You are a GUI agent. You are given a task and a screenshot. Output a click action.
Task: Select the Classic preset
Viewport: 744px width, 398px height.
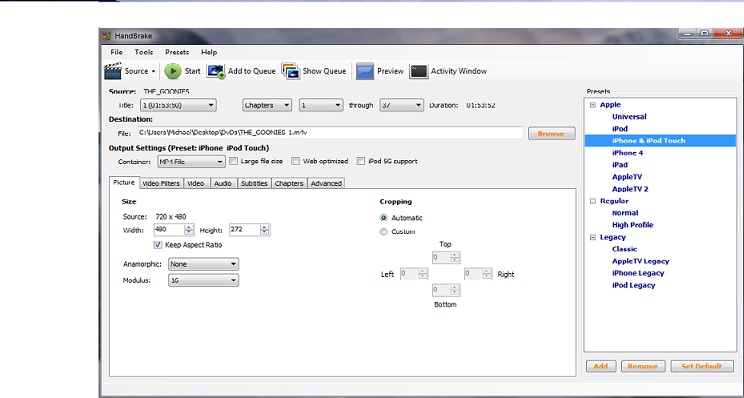click(624, 249)
